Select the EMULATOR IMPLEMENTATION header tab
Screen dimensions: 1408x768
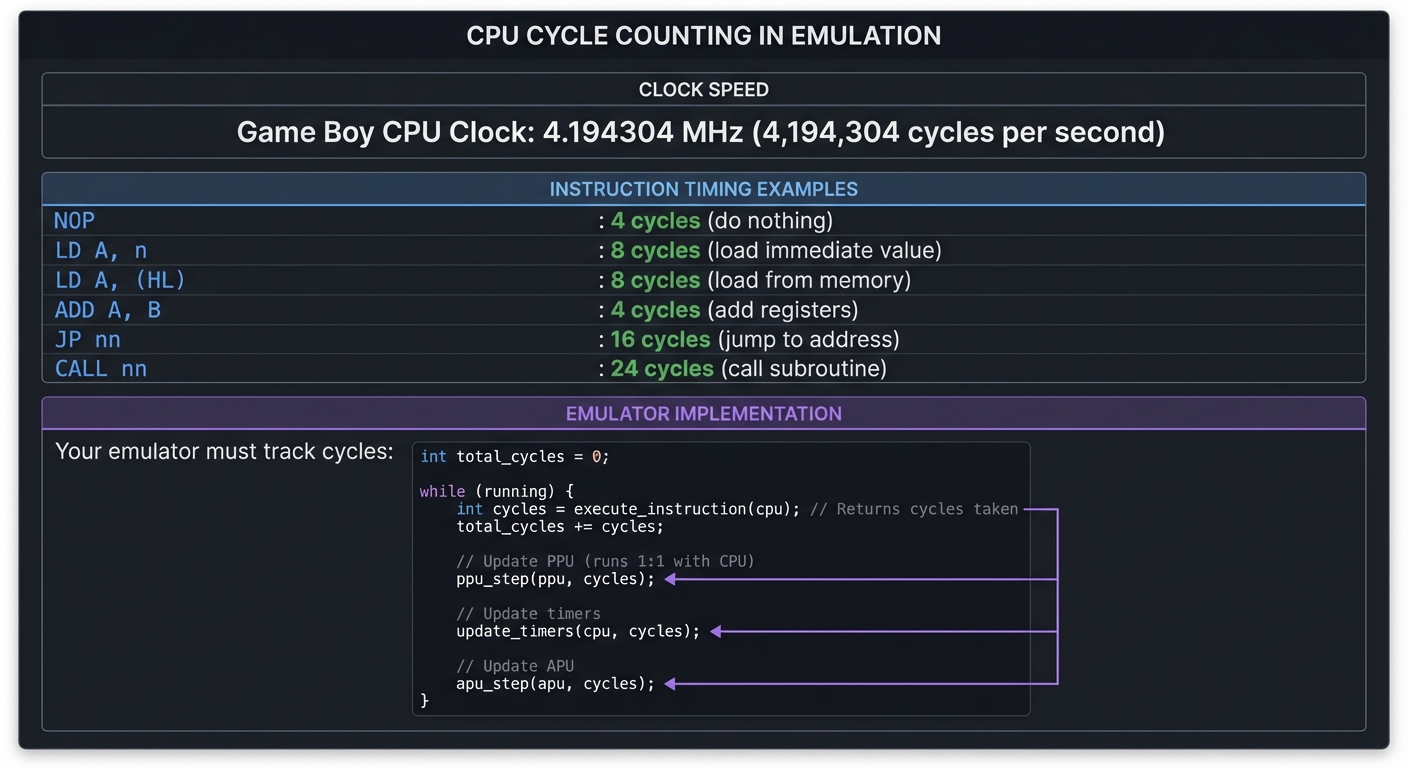(704, 413)
